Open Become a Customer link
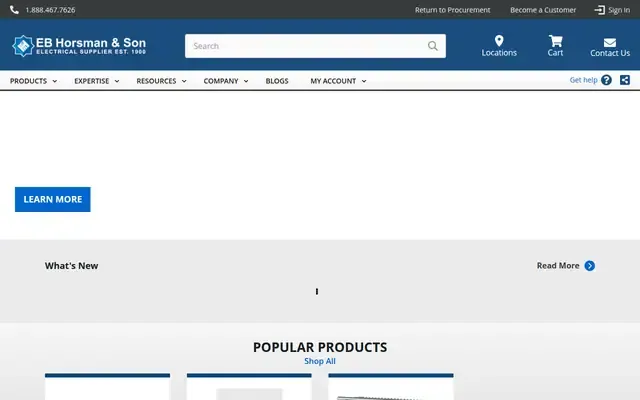This screenshot has width=640, height=400. click(543, 10)
